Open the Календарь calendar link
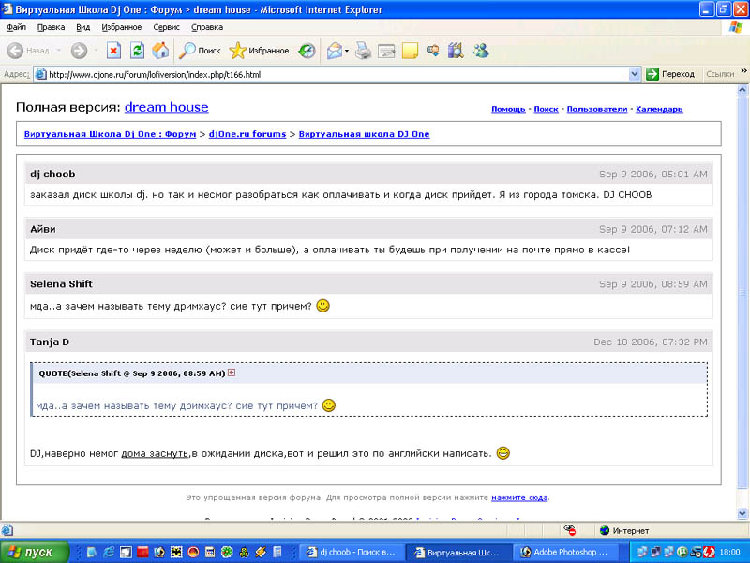Screen dimensions: 750x563 [x=659, y=109]
